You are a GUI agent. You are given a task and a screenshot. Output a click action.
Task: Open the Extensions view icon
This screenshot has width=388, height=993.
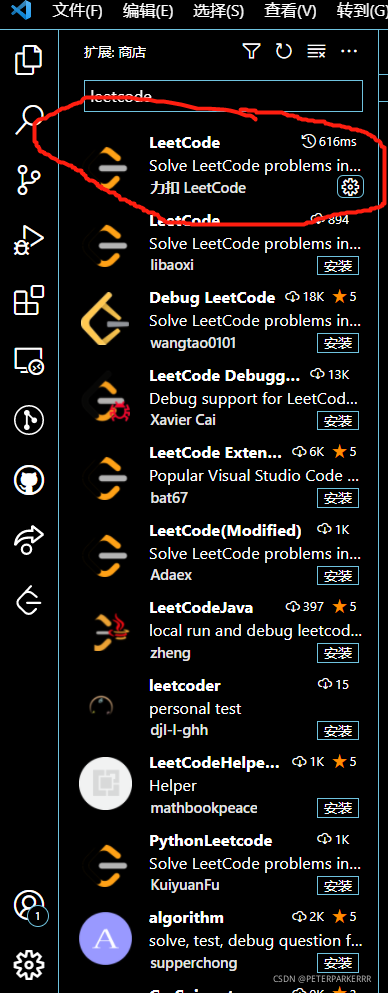point(28,300)
